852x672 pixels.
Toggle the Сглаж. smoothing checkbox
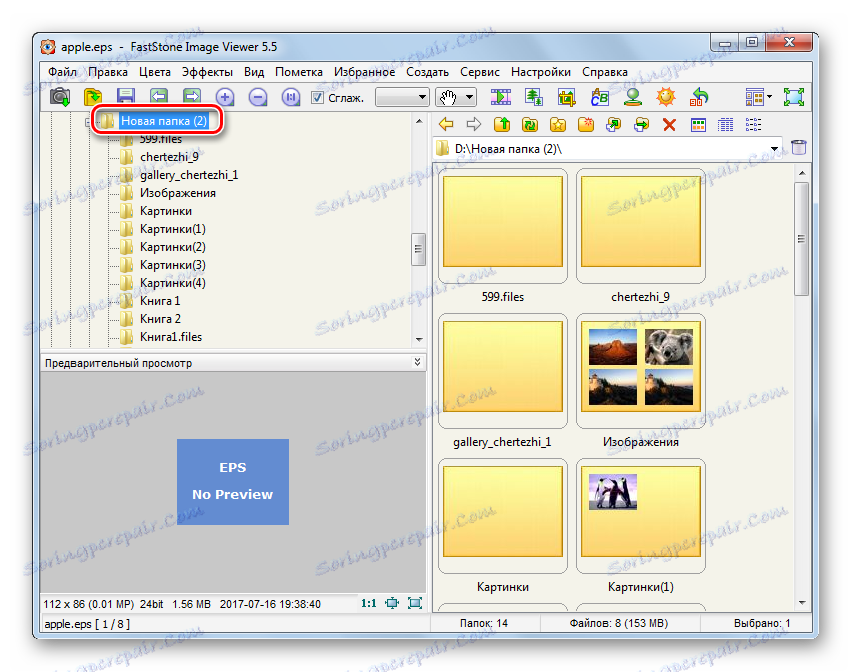pos(317,98)
